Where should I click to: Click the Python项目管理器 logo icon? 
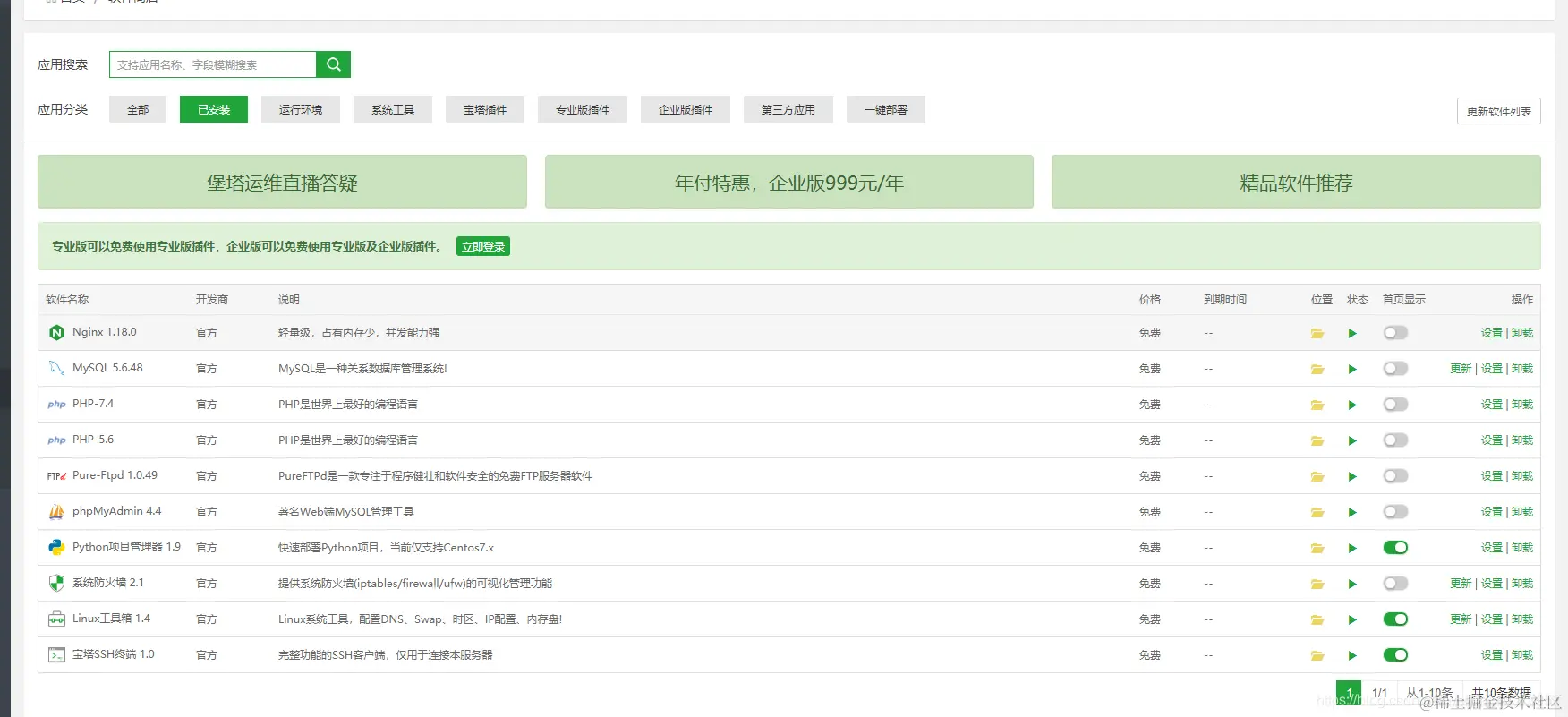56,547
